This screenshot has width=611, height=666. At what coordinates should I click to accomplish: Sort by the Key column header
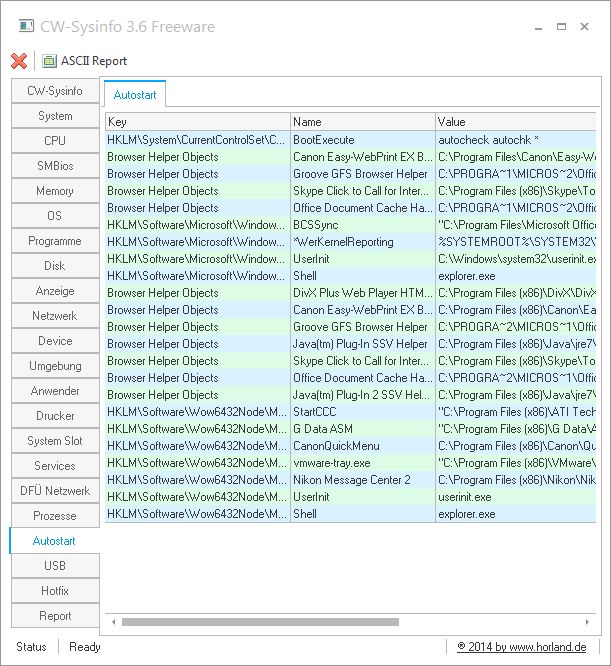tap(196, 122)
